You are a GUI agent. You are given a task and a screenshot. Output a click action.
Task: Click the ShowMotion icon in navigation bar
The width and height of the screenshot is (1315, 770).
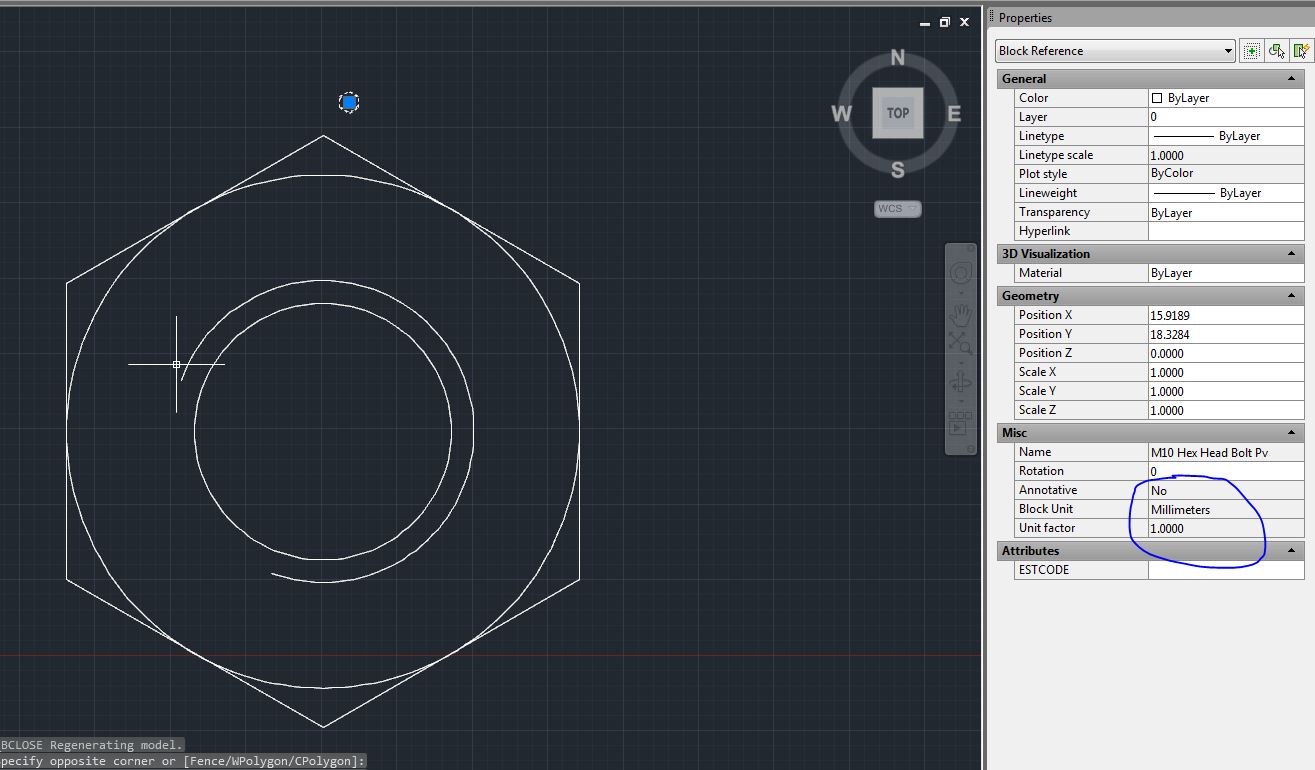960,424
